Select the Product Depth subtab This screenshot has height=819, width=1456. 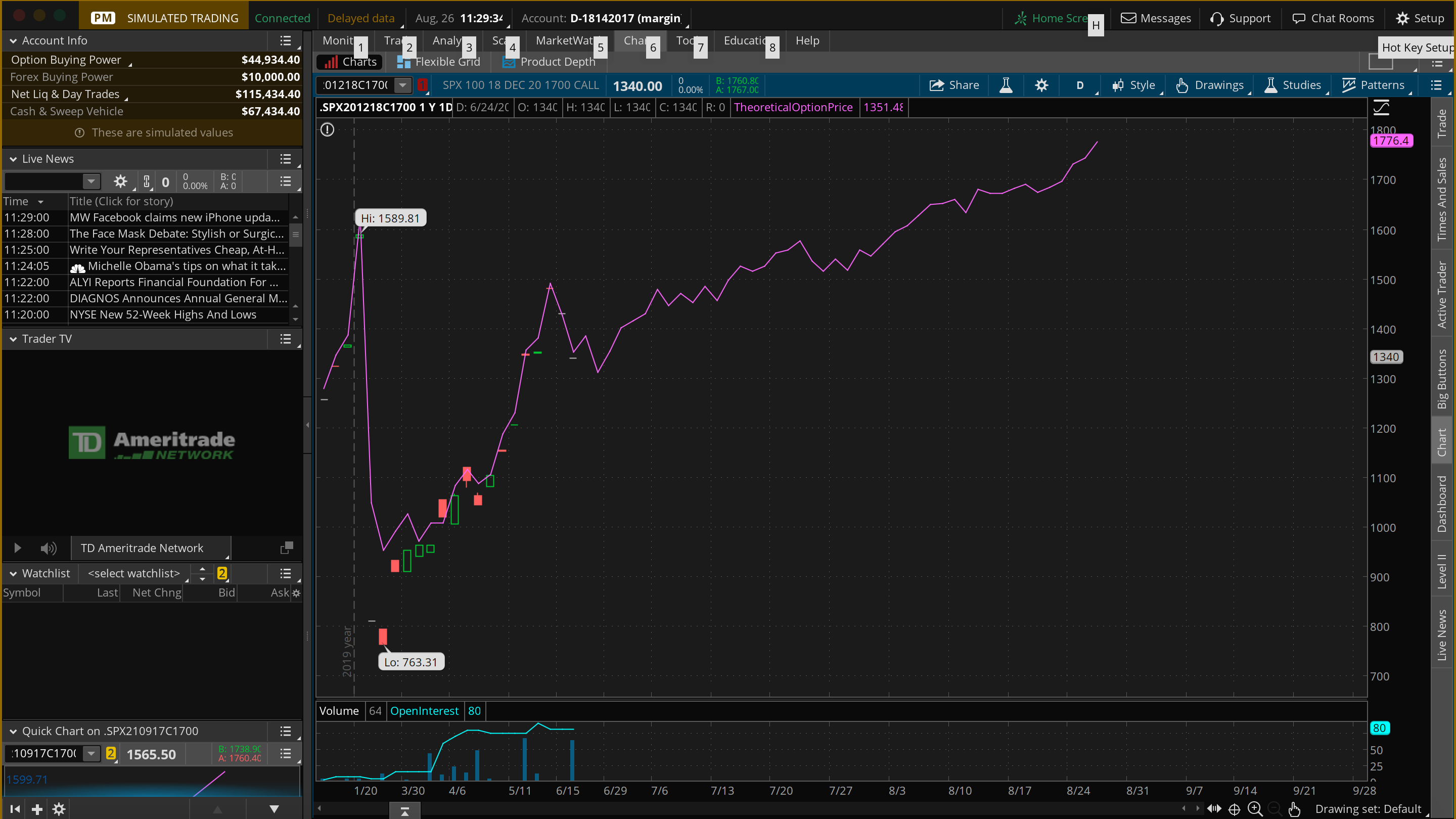coord(549,62)
